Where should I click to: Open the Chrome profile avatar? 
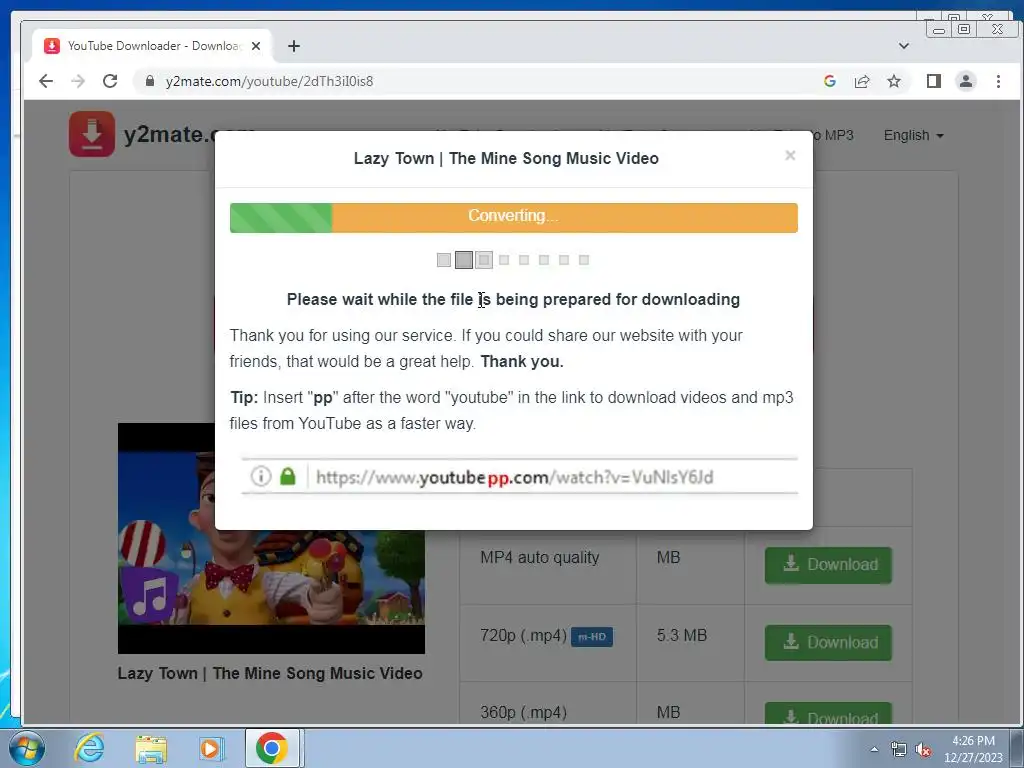pos(966,81)
